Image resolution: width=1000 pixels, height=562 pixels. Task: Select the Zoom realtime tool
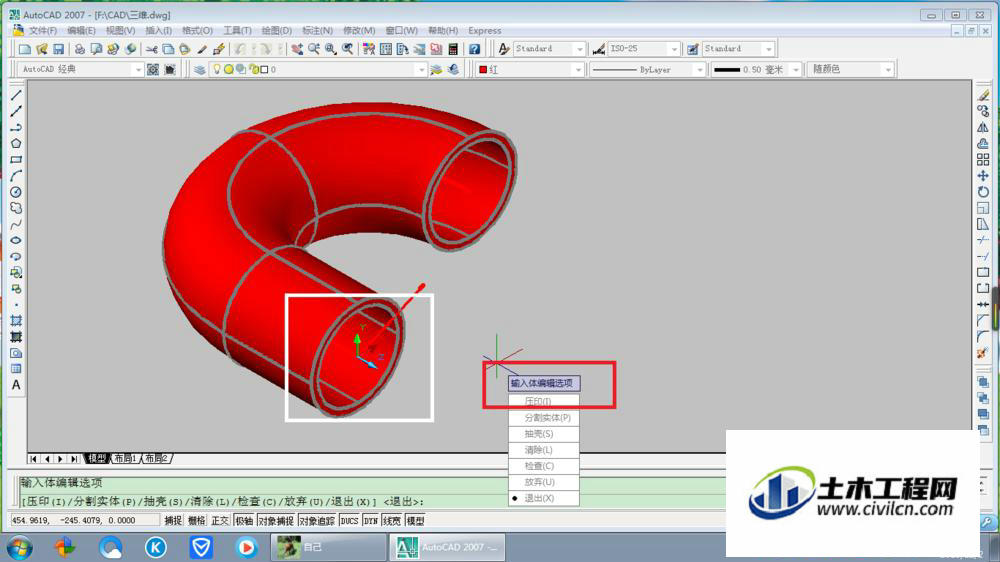[314, 49]
